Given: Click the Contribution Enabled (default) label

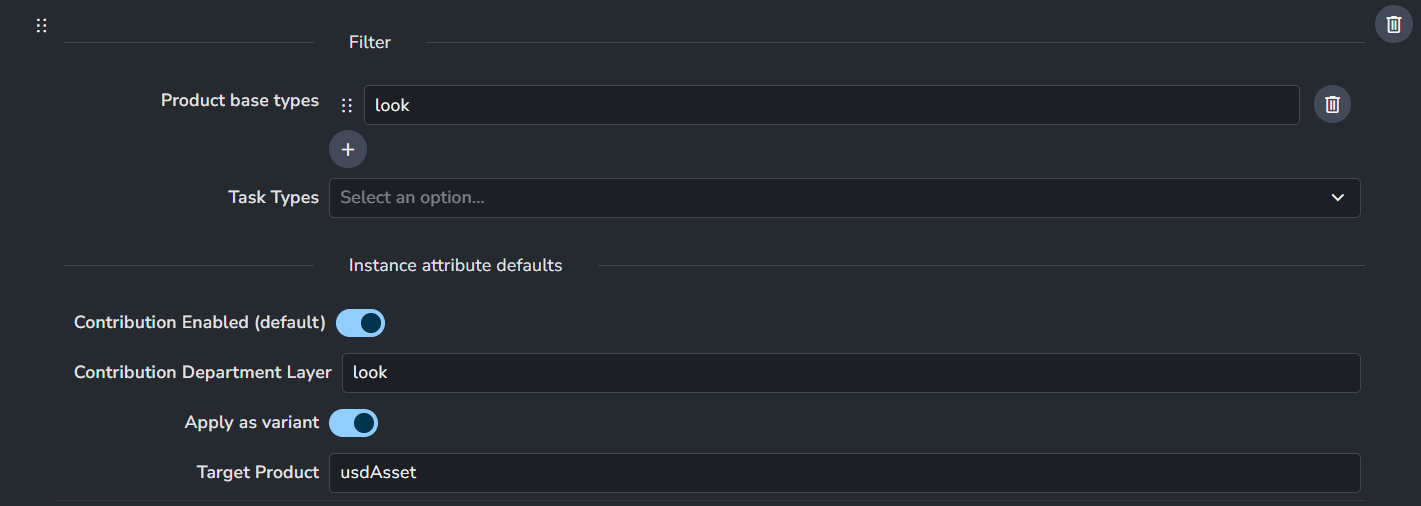Looking at the screenshot, I should pos(200,322).
